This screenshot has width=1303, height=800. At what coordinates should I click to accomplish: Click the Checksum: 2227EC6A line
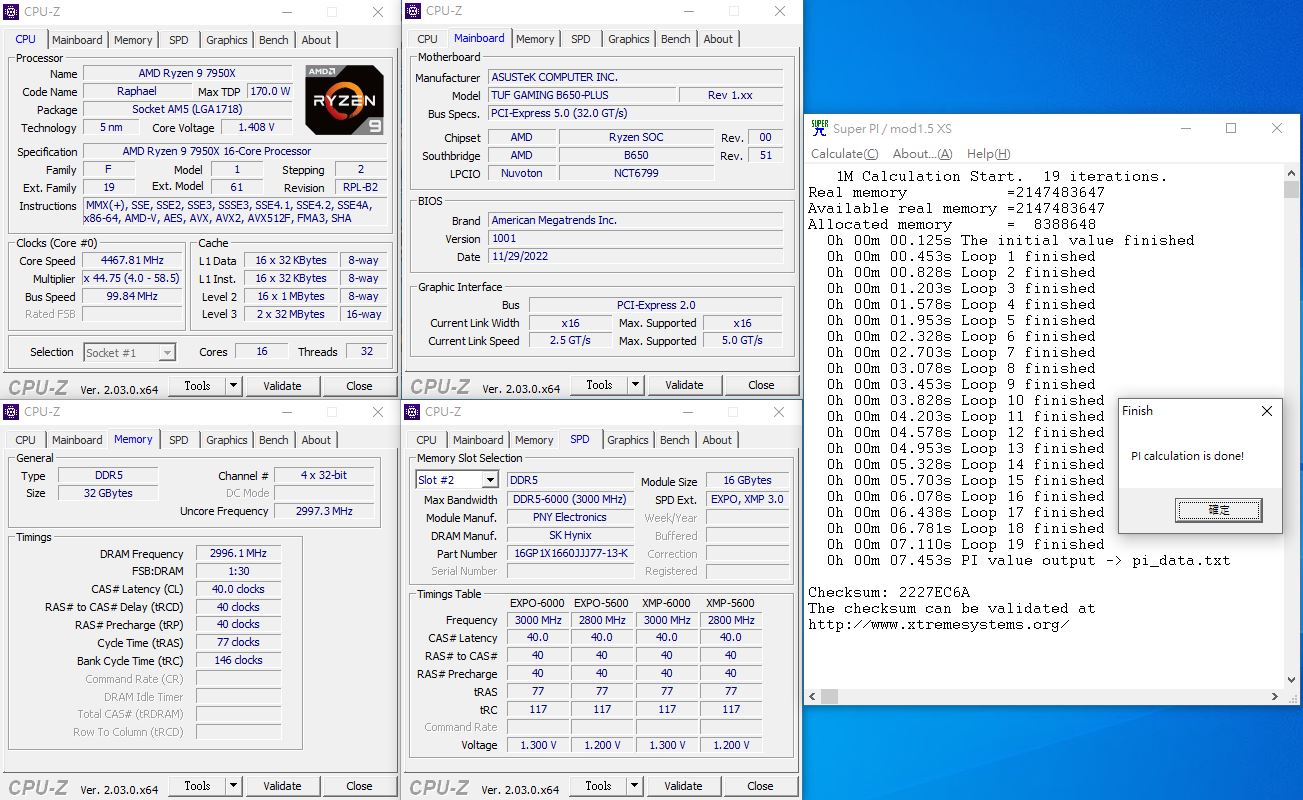tap(889, 592)
